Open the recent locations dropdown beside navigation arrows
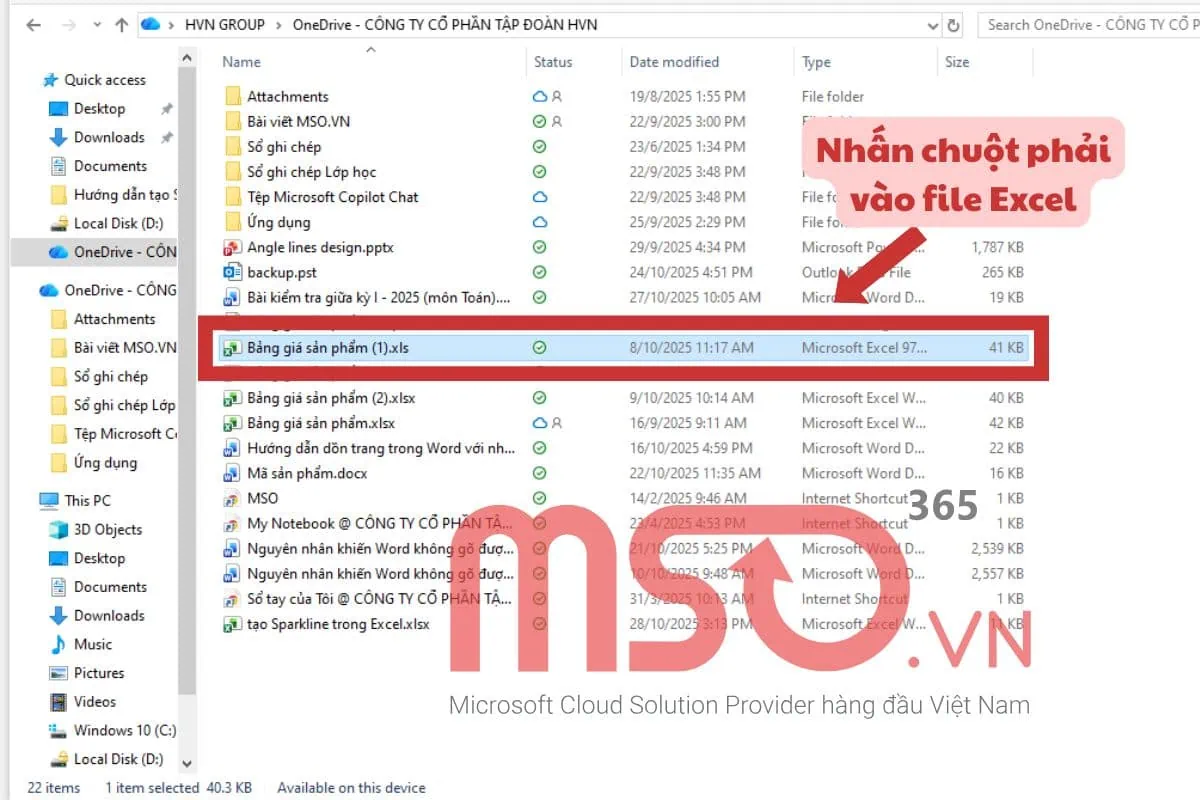The height and width of the screenshot is (800, 1200). (96, 25)
